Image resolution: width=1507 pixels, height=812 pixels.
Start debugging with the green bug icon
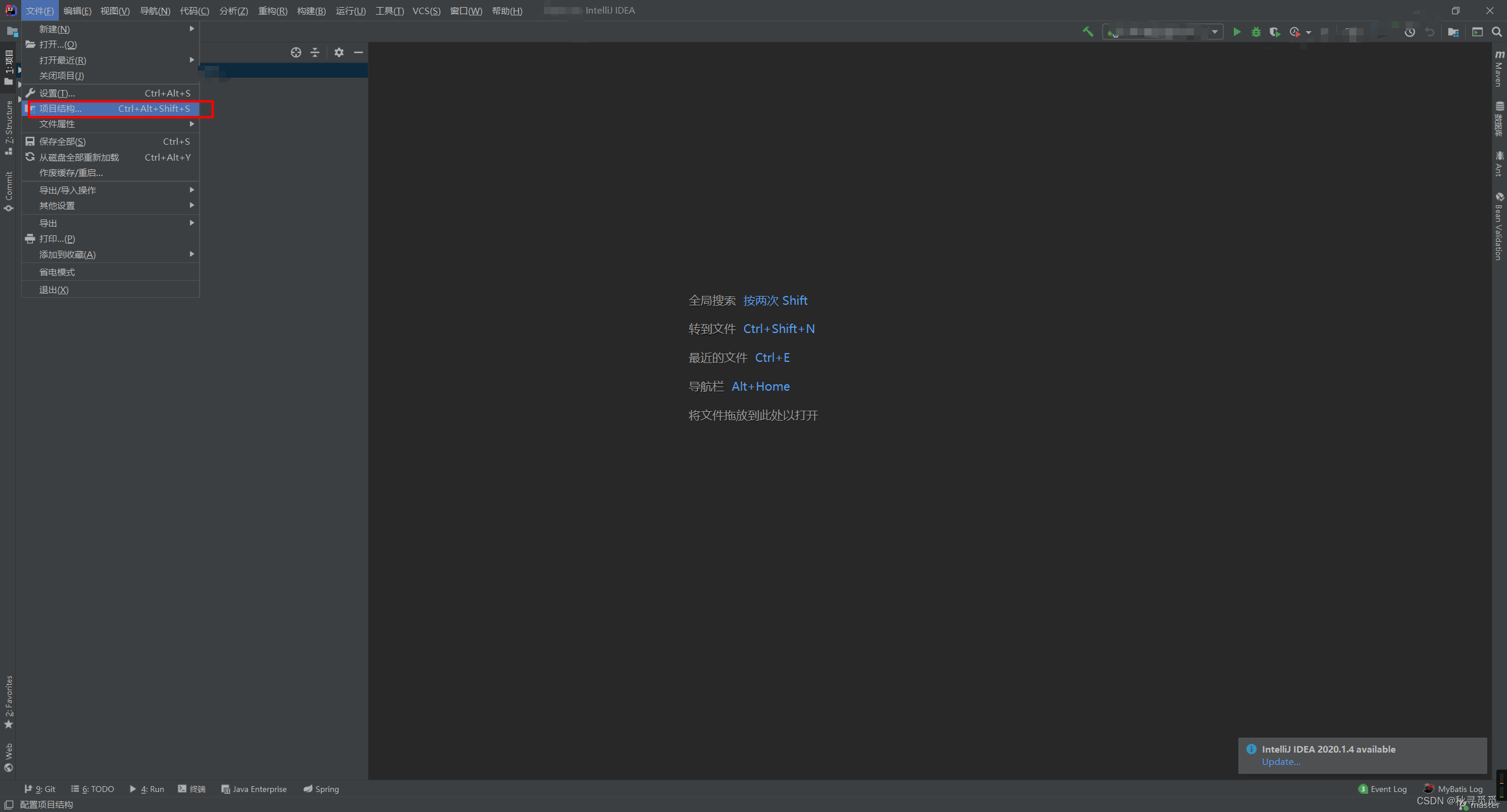pyautogui.click(x=1256, y=32)
